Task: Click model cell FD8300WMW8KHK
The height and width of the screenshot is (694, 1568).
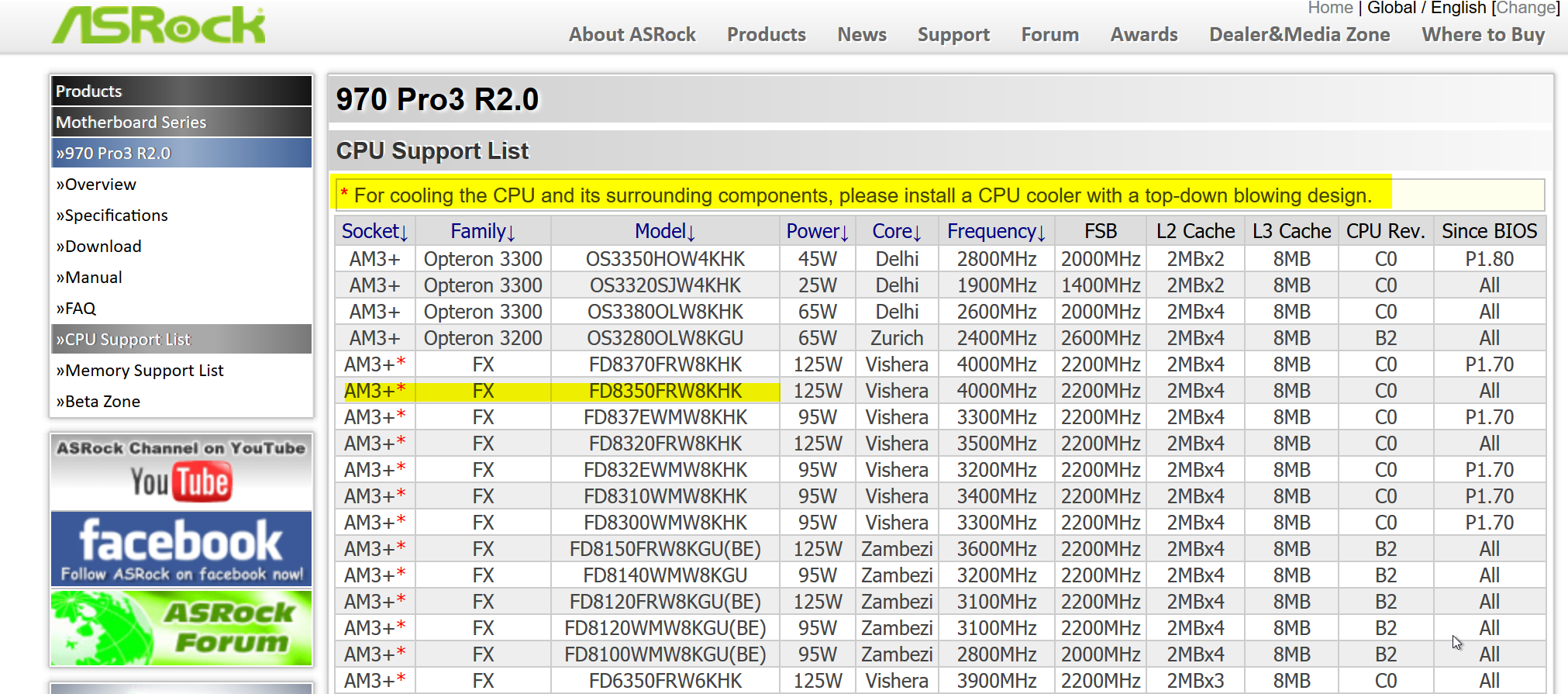Action: 665,523
